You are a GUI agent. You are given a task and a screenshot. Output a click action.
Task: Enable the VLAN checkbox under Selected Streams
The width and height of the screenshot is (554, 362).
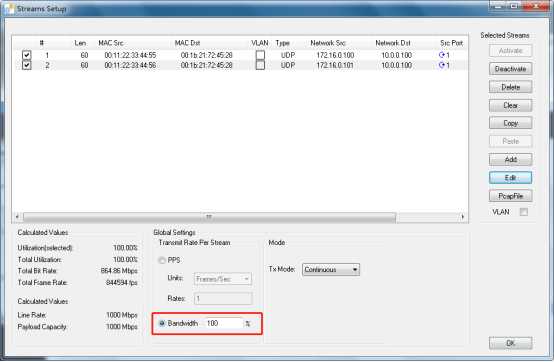[x=524, y=212]
